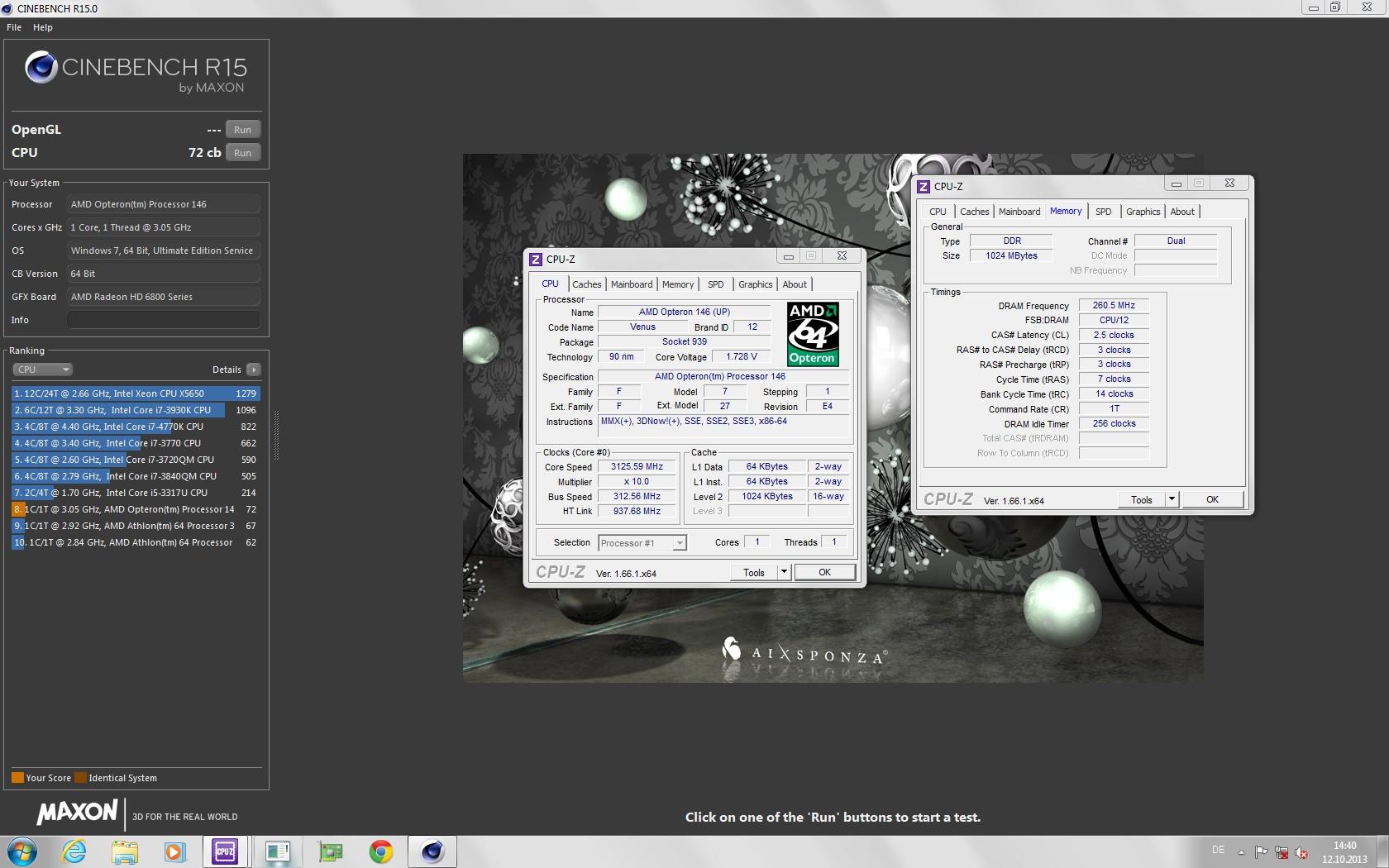Image resolution: width=1389 pixels, height=868 pixels.
Task: Switch to CPU tab in front CPU-Z
Action: pyautogui.click(x=550, y=284)
